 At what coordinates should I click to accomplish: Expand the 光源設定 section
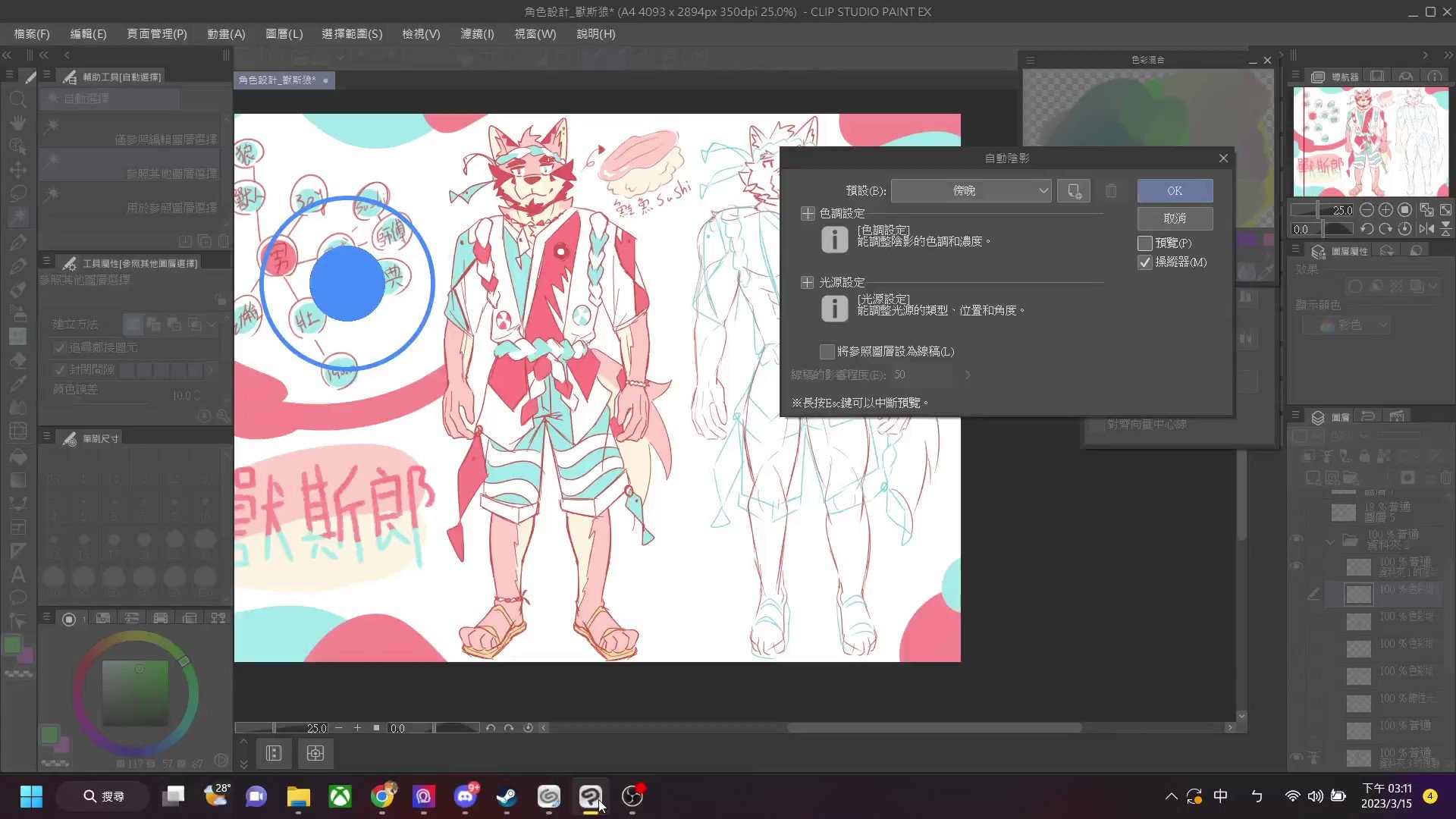tap(808, 283)
